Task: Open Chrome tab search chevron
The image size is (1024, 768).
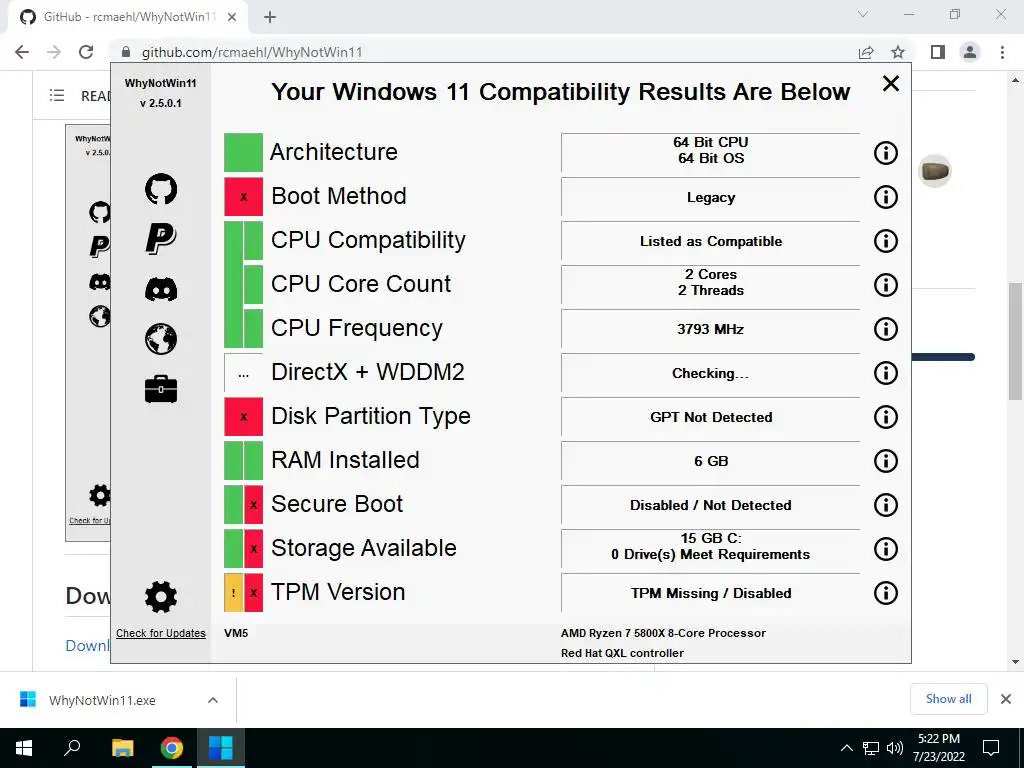Action: coord(863,14)
